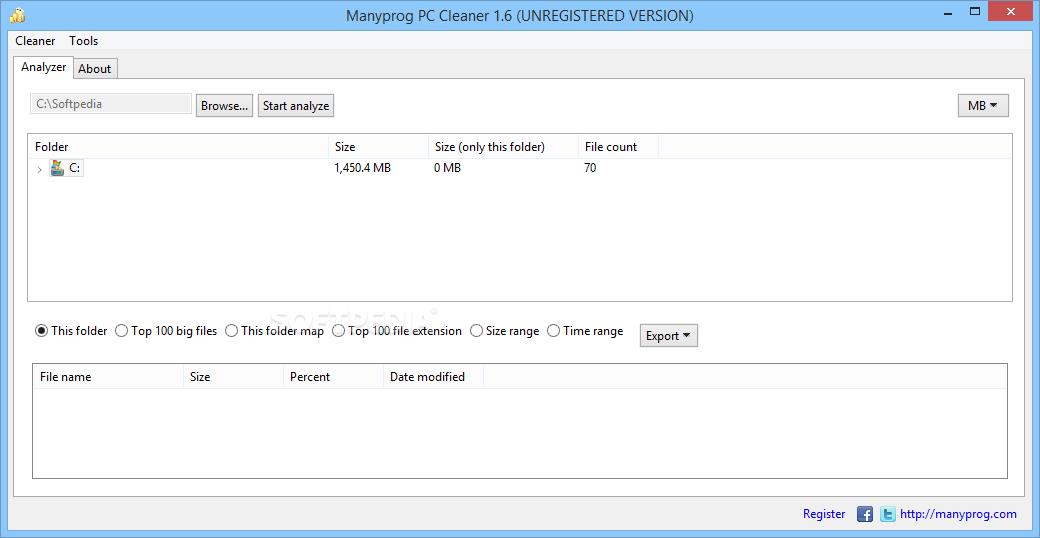Image resolution: width=1040 pixels, height=538 pixels.
Task: Open the http://manyprog.com link
Action: coord(958,514)
